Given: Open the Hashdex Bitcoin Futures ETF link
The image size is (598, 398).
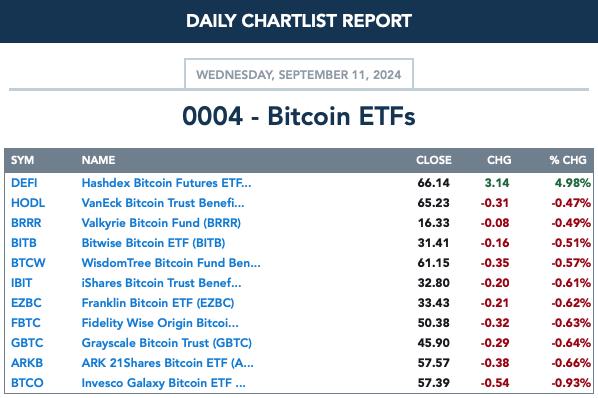Looking at the screenshot, I should (166, 183).
